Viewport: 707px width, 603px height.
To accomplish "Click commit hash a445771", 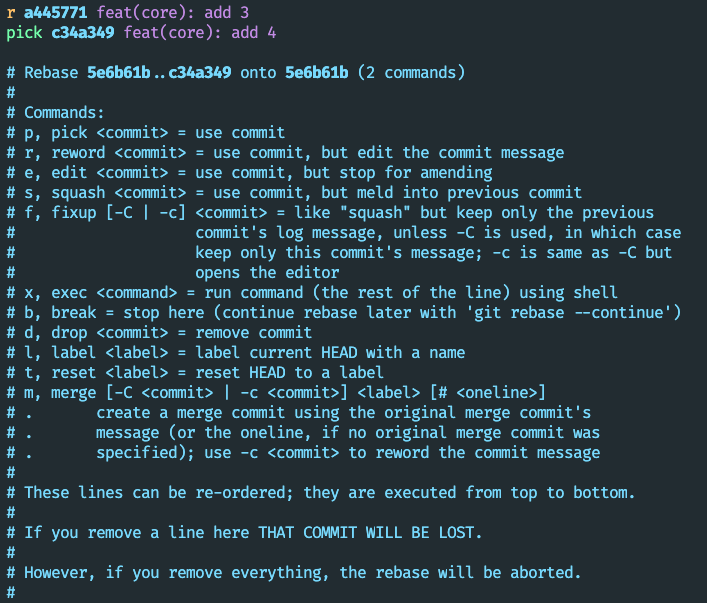I will tap(56, 13).
